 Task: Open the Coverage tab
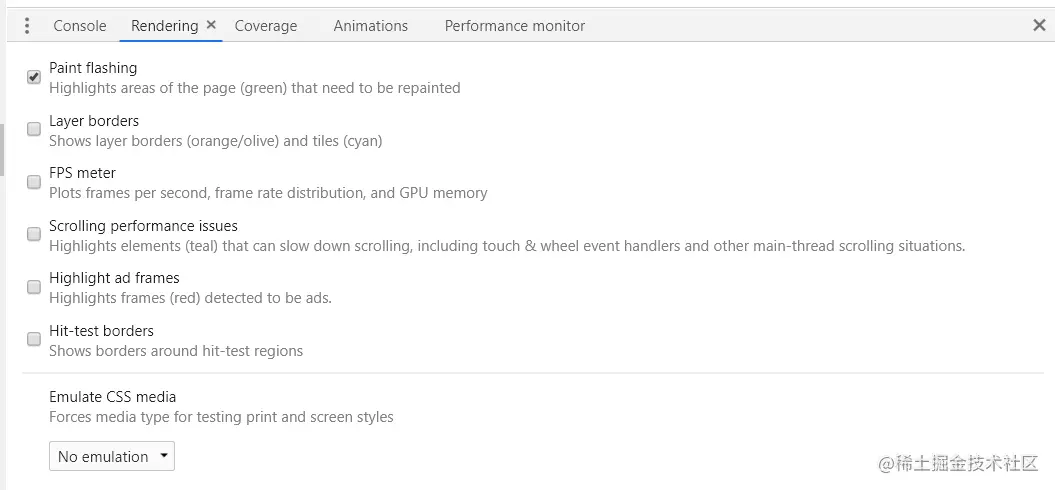(266, 26)
